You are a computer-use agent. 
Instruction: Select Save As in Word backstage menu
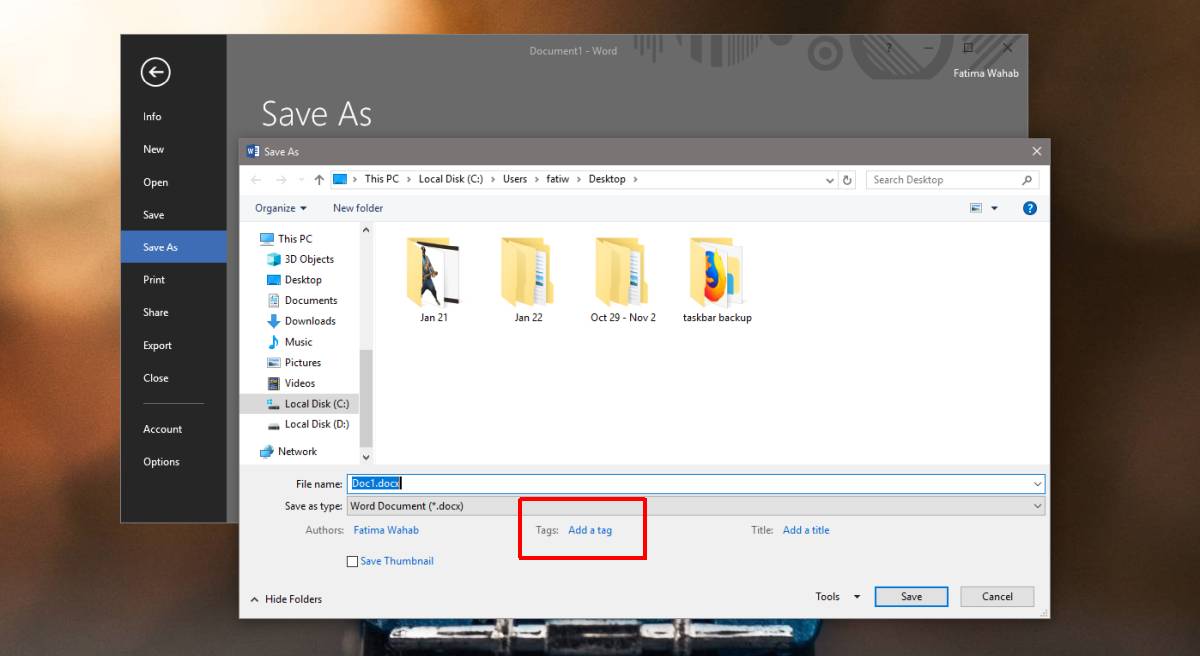pos(174,247)
